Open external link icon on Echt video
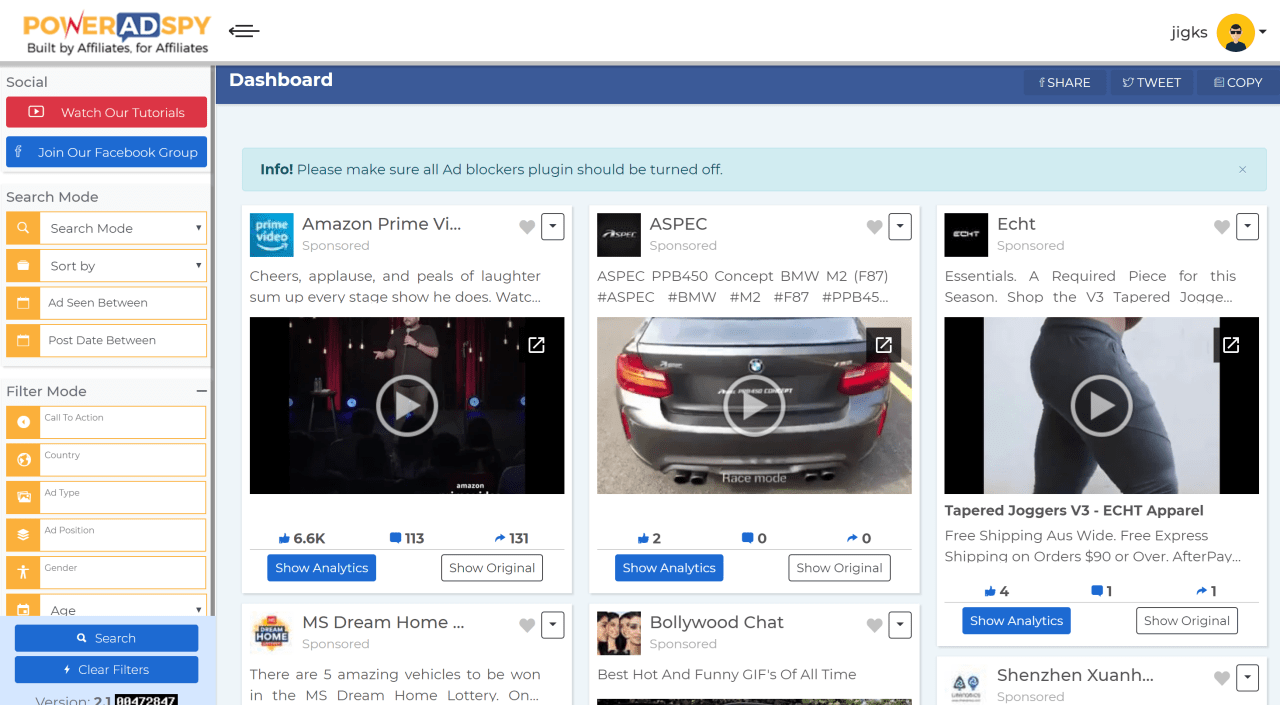The height and width of the screenshot is (705, 1280). tap(1230, 345)
